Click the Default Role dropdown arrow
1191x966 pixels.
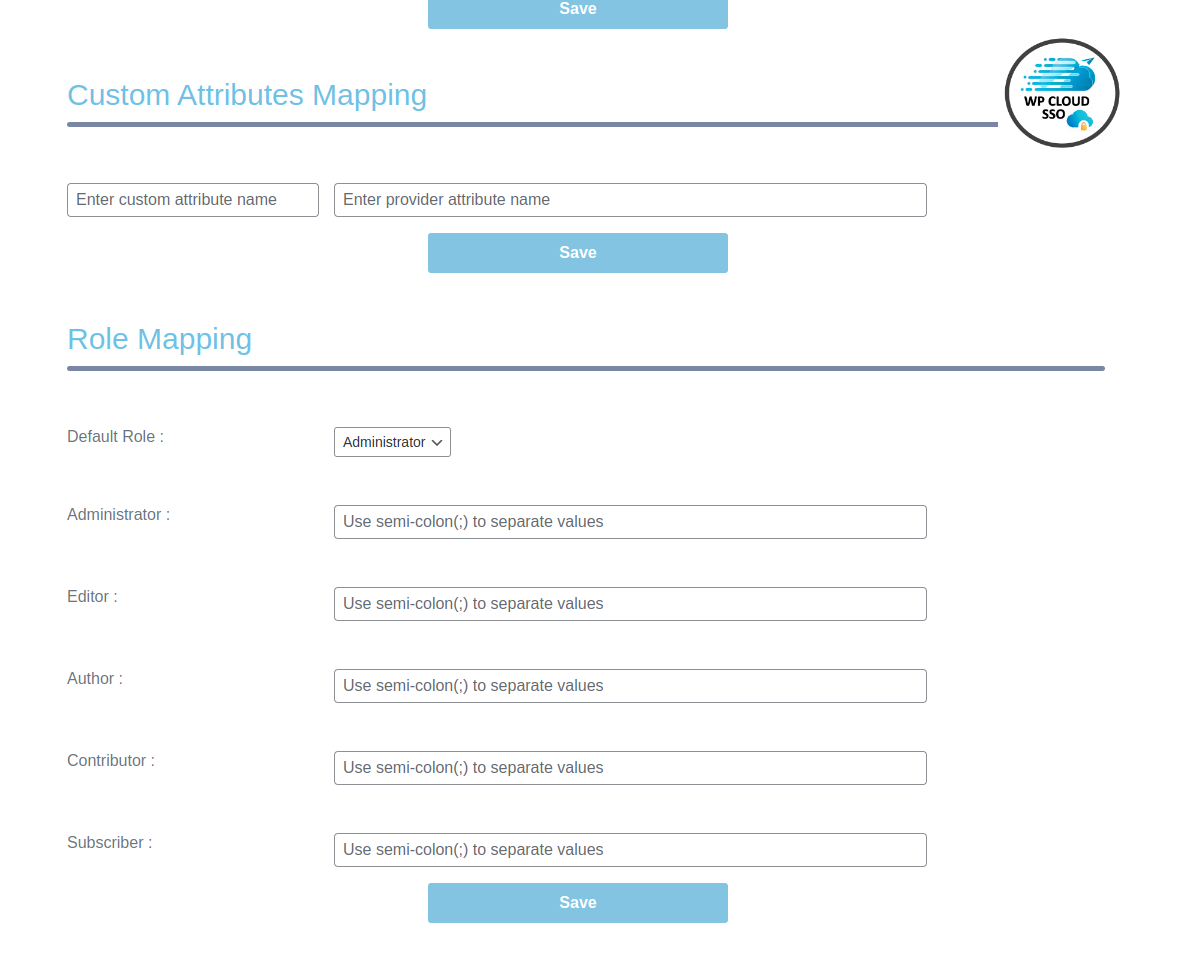click(438, 442)
